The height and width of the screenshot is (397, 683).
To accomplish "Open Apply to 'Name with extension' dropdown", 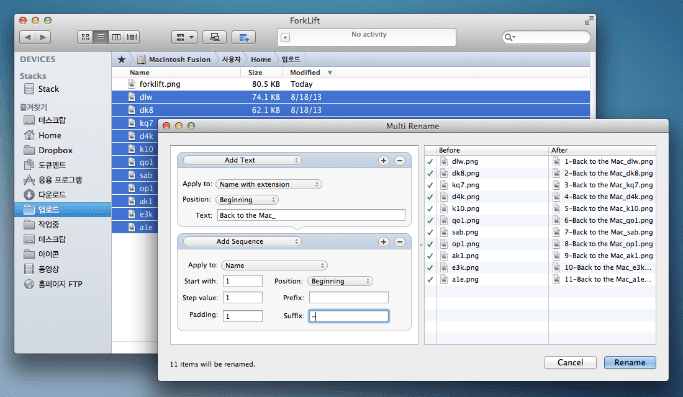I will pyautogui.click(x=268, y=184).
